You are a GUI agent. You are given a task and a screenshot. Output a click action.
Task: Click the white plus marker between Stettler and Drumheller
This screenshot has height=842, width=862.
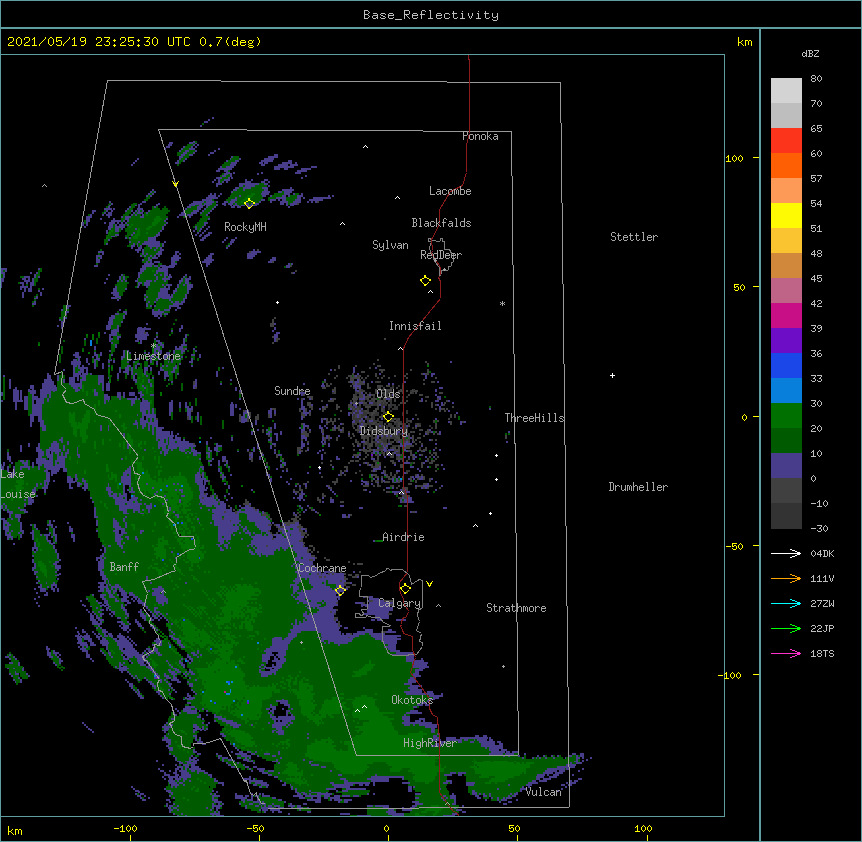612,375
